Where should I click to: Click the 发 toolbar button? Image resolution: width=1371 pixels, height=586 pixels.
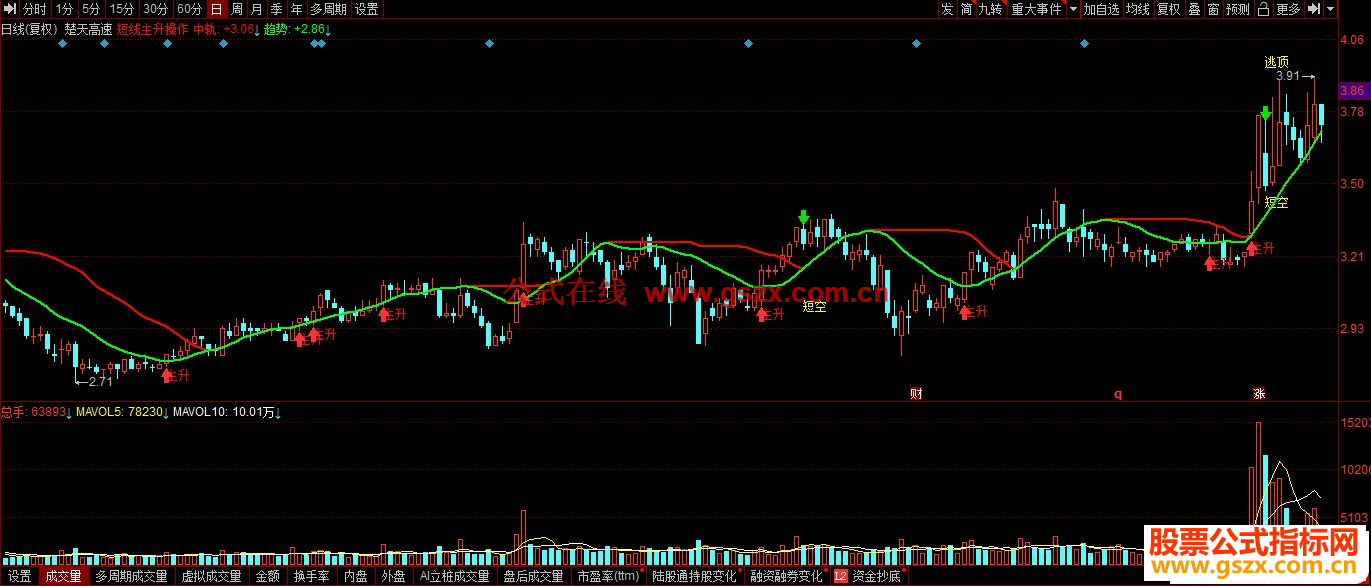pos(947,9)
